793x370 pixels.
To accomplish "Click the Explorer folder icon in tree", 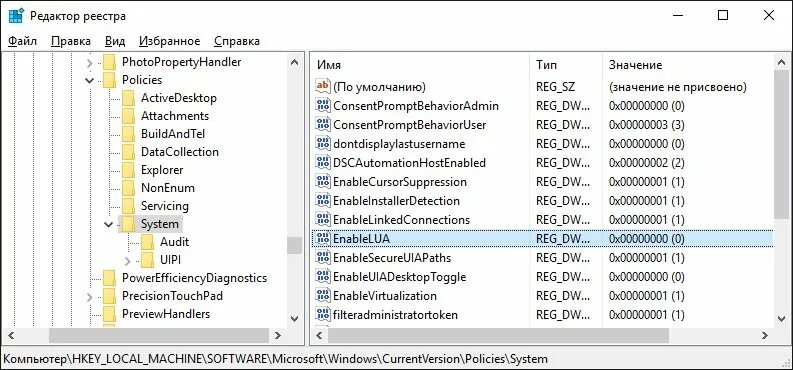I will (x=128, y=170).
